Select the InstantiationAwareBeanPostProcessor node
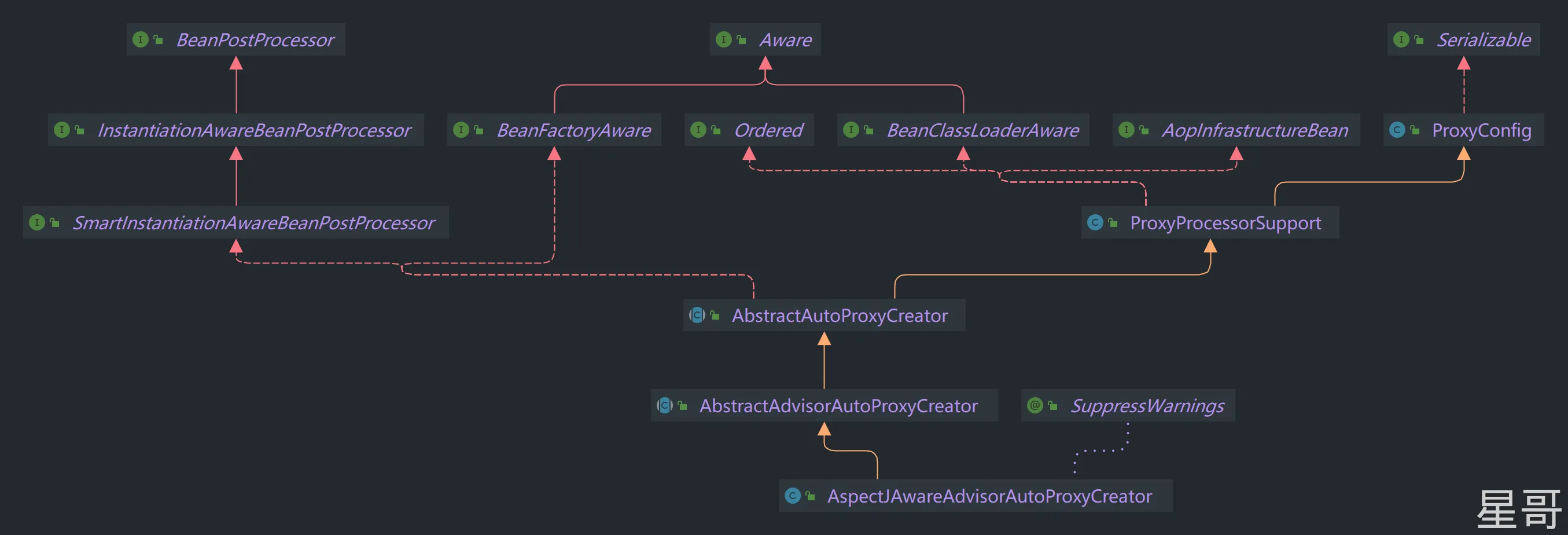Viewport: 1568px width, 535px height. click(254, 130)
